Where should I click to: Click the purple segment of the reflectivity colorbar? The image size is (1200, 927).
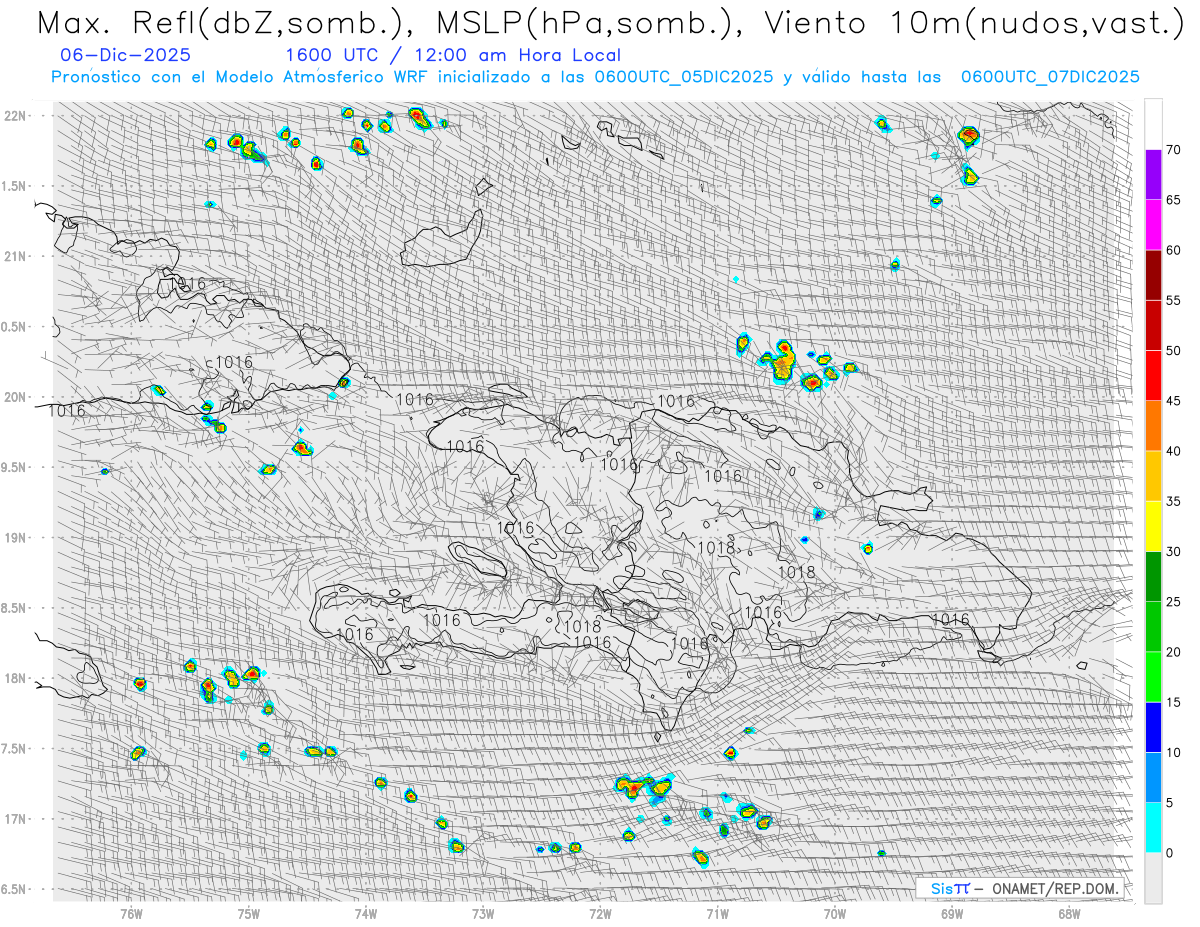coord(1153,175)
